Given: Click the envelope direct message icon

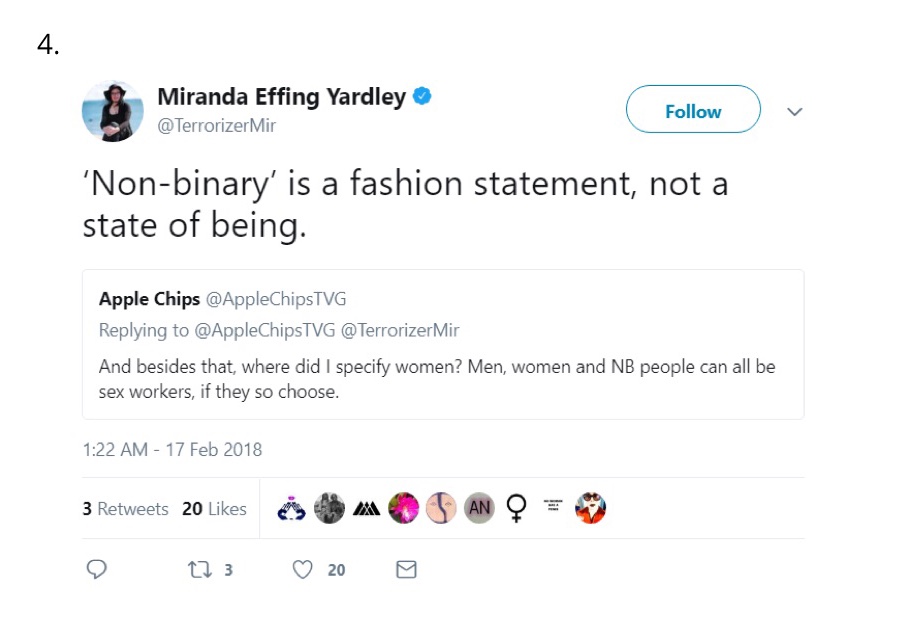Looking at the screenshot, I should (x=406, y=569).
